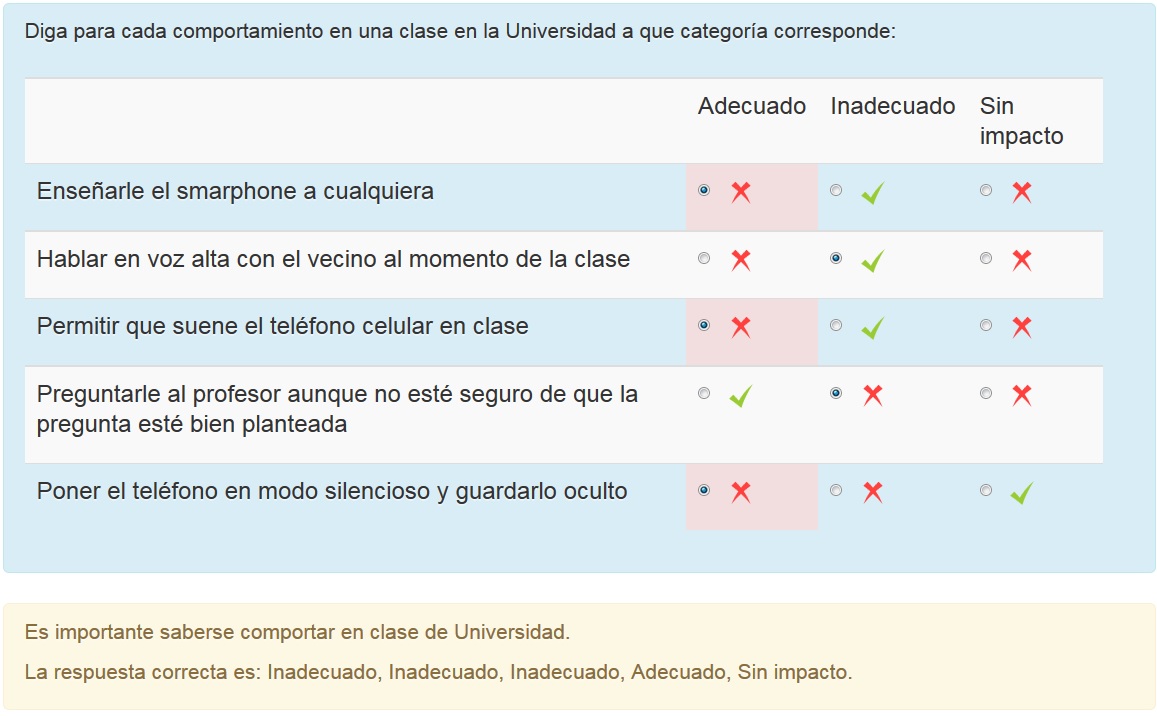Click green check in 'Hablar en voz alta' row
Image resolution: width=1157 pixels, height=716 pixels.
872,261
